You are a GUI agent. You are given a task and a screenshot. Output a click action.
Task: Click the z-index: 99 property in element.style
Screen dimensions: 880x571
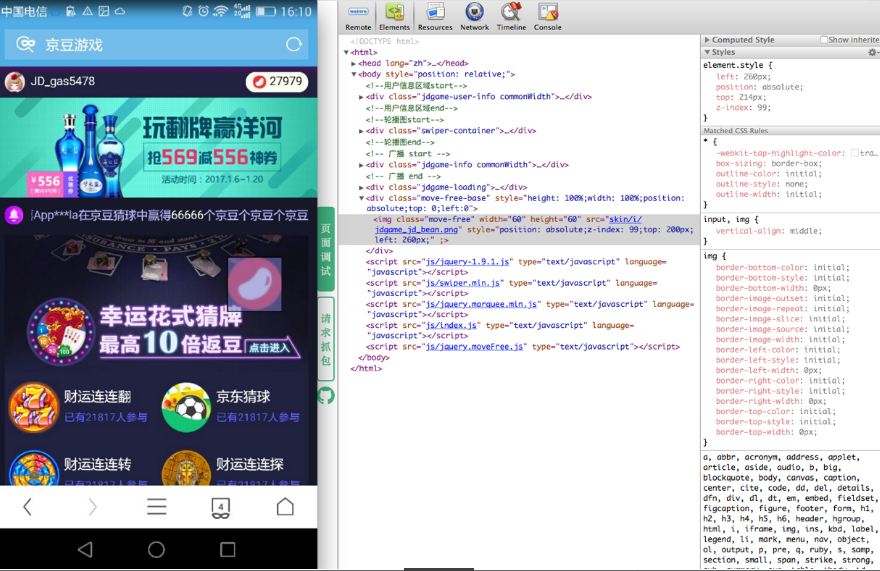743,107
